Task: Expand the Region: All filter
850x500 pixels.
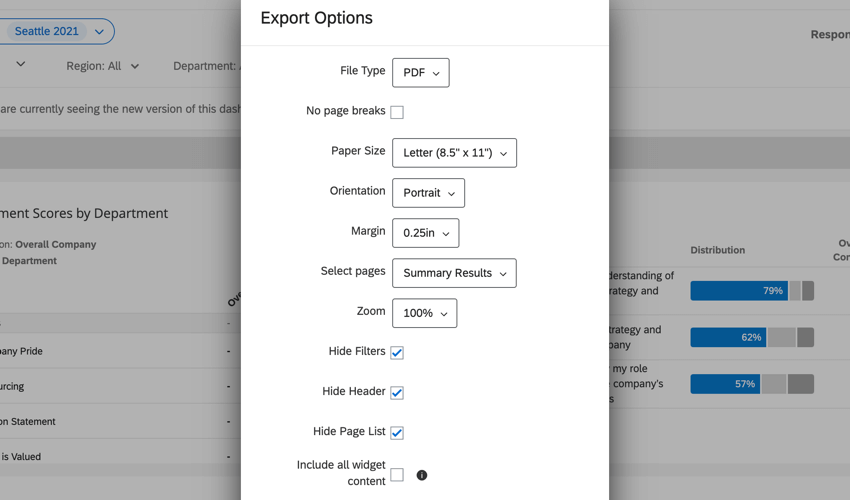Action: click(x=103, y=66)
